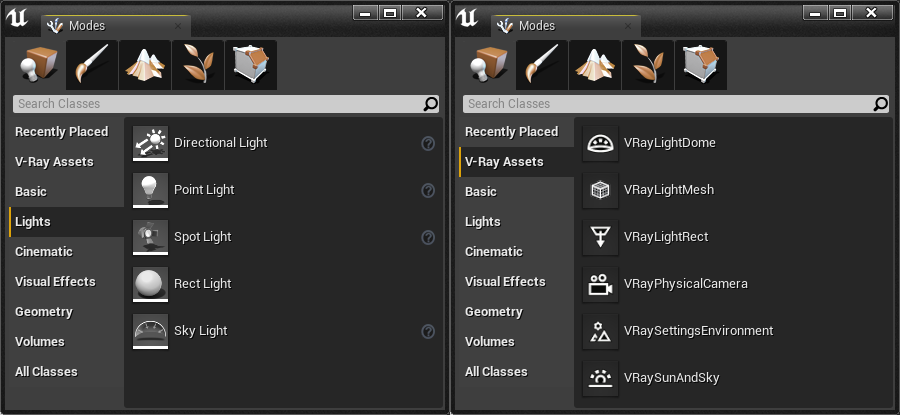The image size is (900, 415).
Task: Click the search magnifier in right panel
Action: coord(880,104)
